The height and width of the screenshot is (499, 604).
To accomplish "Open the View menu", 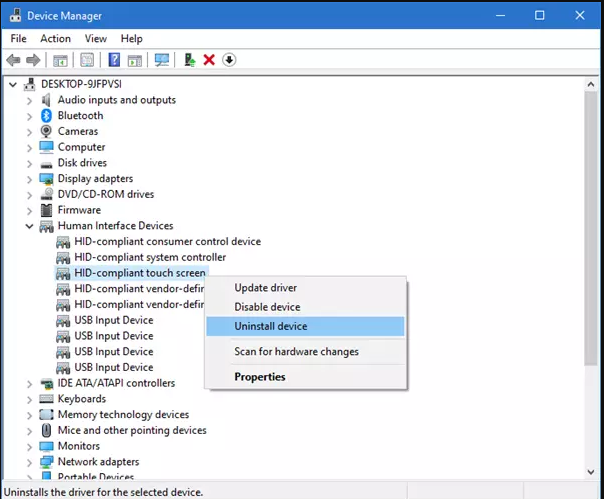I will 96,38.
